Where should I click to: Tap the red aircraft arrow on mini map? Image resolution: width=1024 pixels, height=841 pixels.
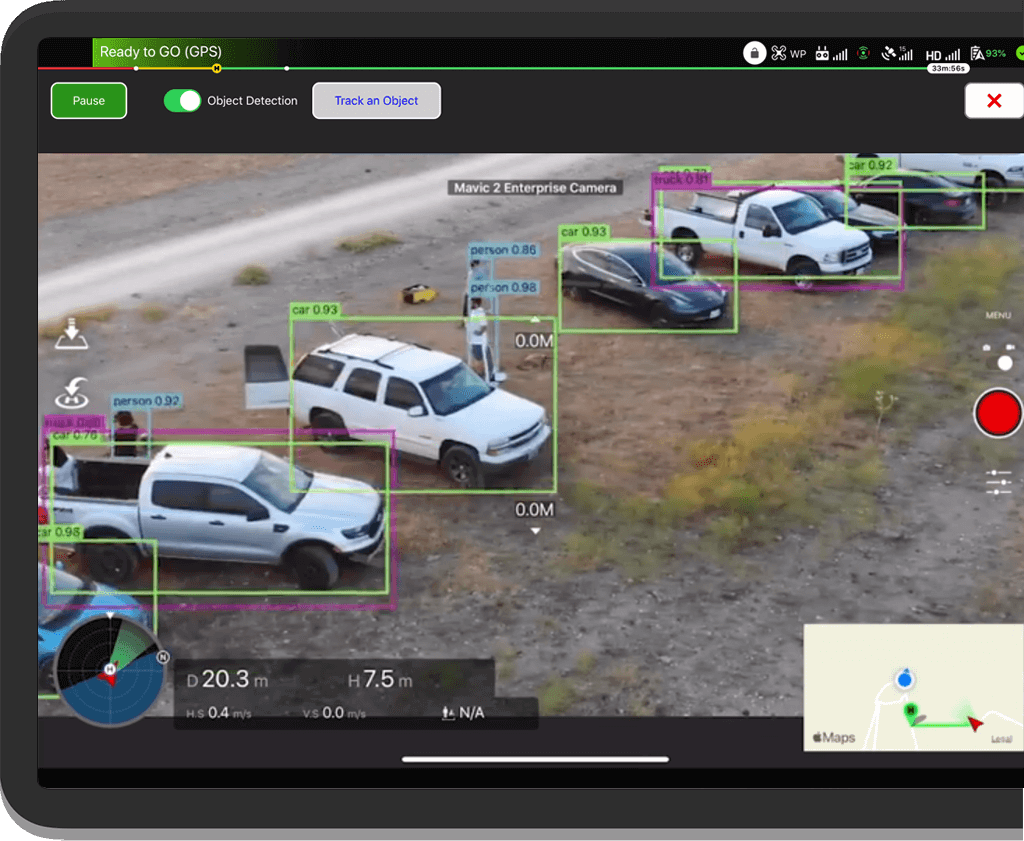coord(975,723)
